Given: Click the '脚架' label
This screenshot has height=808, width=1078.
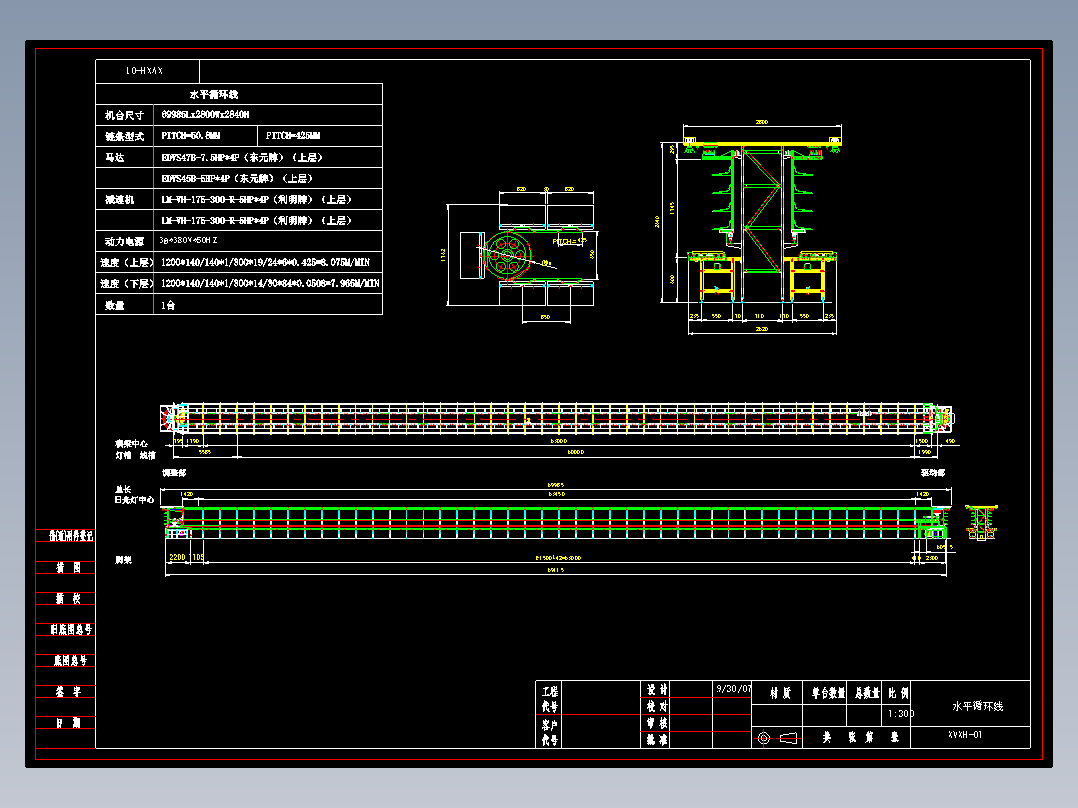Looking at the screenshot, I should click(x=124, y=560).
